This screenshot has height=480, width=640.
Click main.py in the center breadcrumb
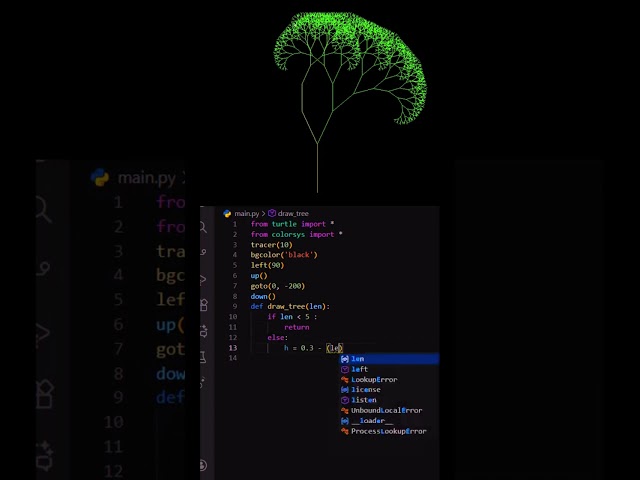click(247, 213)
